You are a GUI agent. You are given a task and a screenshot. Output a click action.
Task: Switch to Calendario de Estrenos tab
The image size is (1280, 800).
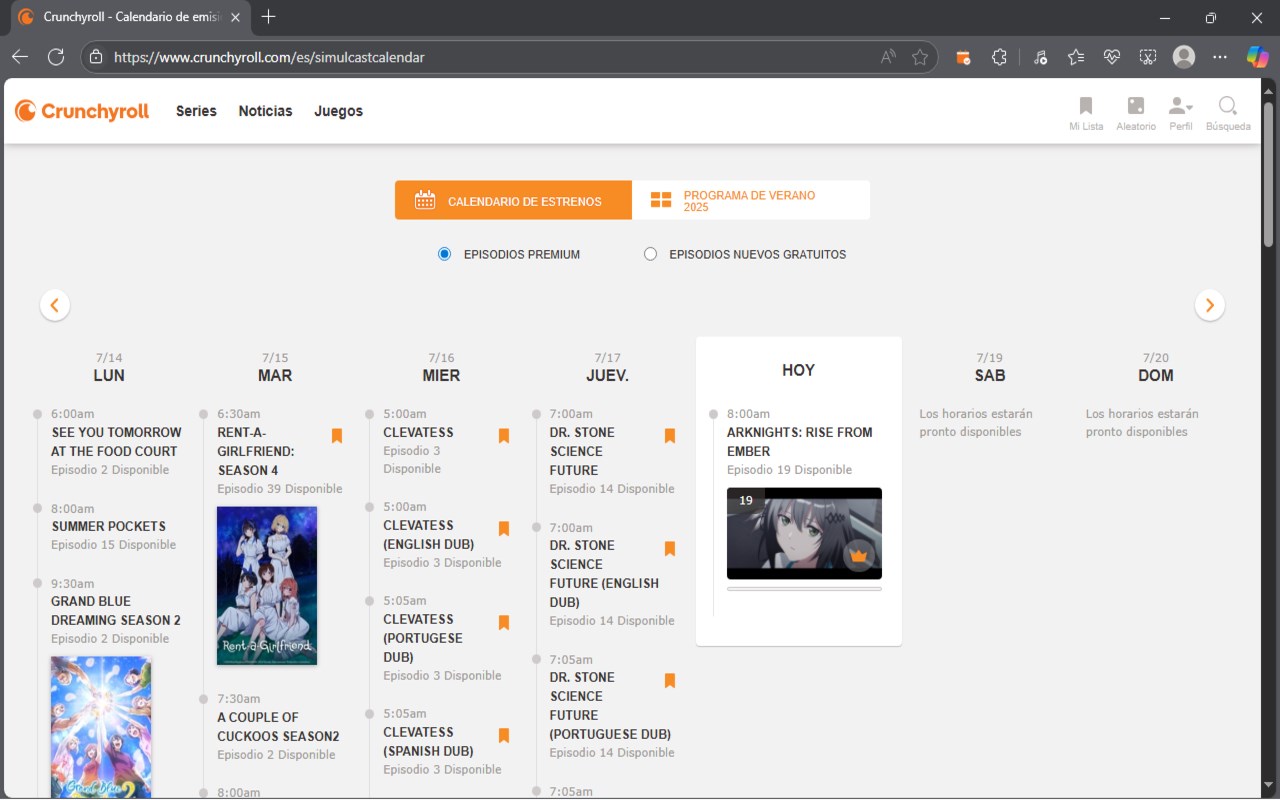point(513,200)
